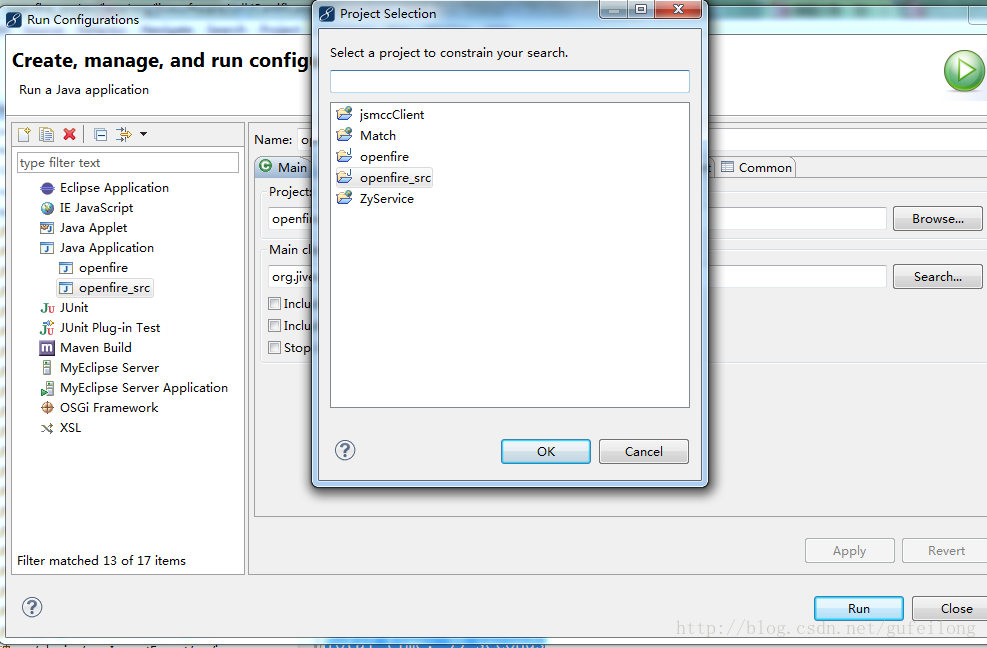Click the Java Applet icon
987x648 pixels.
(x=47, y=228)
